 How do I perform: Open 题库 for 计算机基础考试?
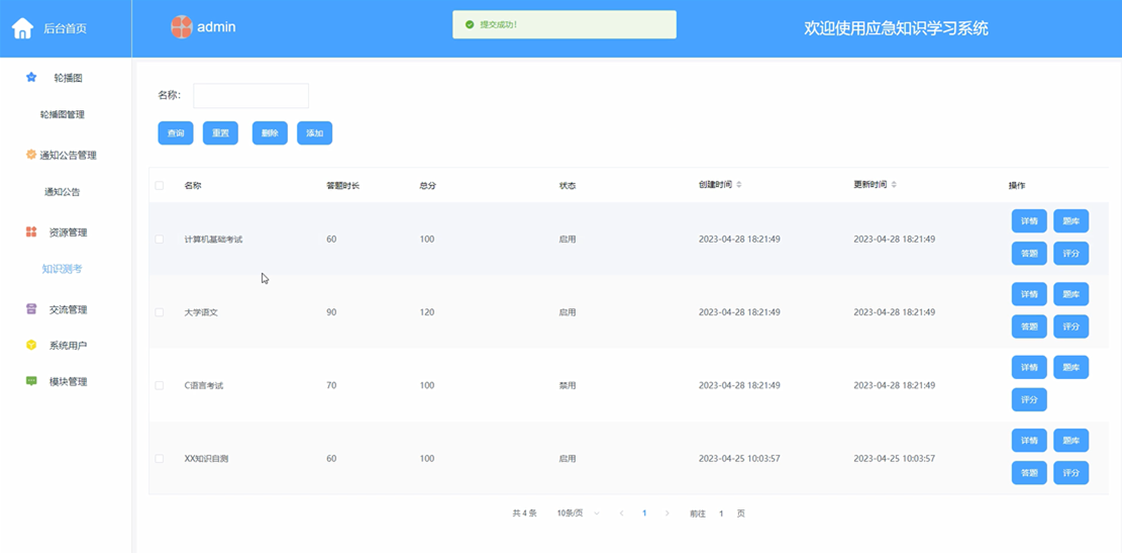(1071, 221)
